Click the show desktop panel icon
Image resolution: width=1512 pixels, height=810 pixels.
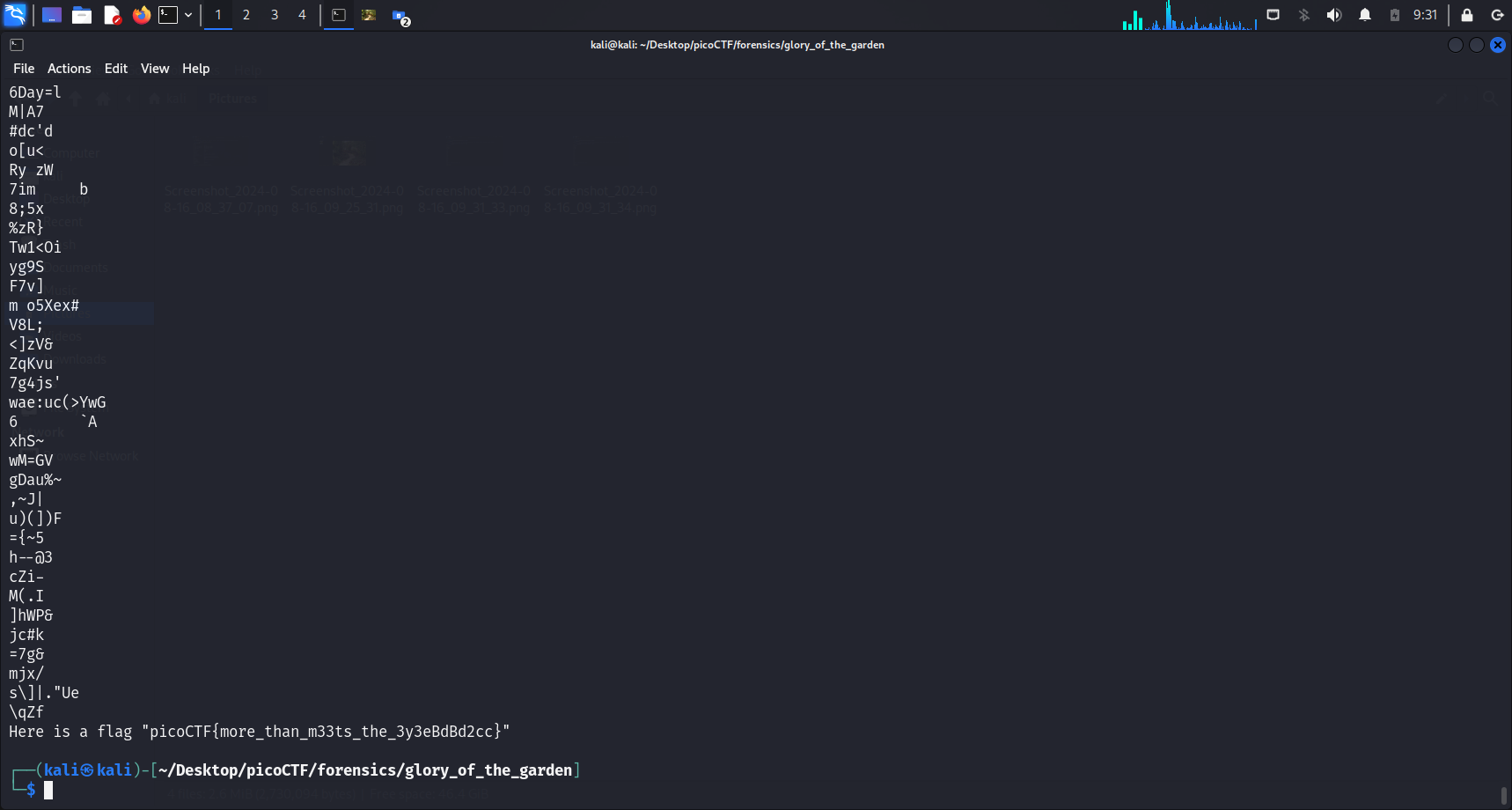[52, 15]
